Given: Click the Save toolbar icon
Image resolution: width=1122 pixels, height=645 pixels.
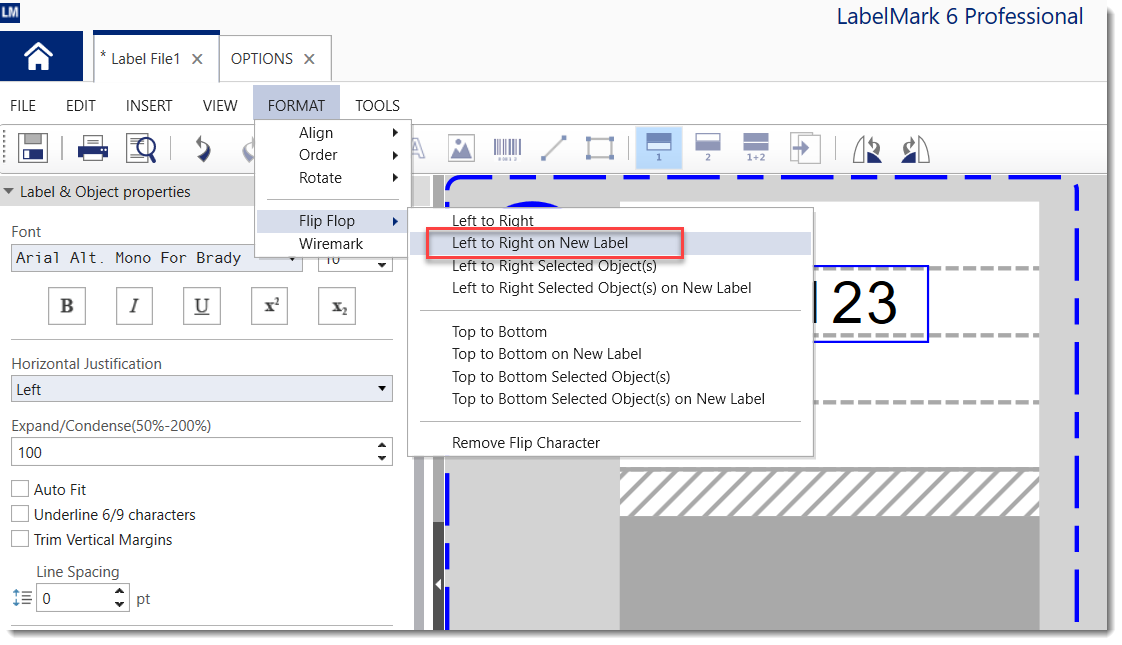Looking at the screenshot, I should (33, 148).
